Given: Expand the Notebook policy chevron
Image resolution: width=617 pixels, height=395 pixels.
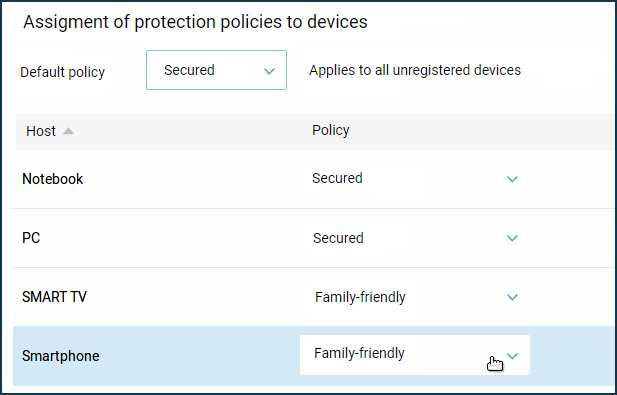Looking at the screenshot, I should [x=512, y=179].
